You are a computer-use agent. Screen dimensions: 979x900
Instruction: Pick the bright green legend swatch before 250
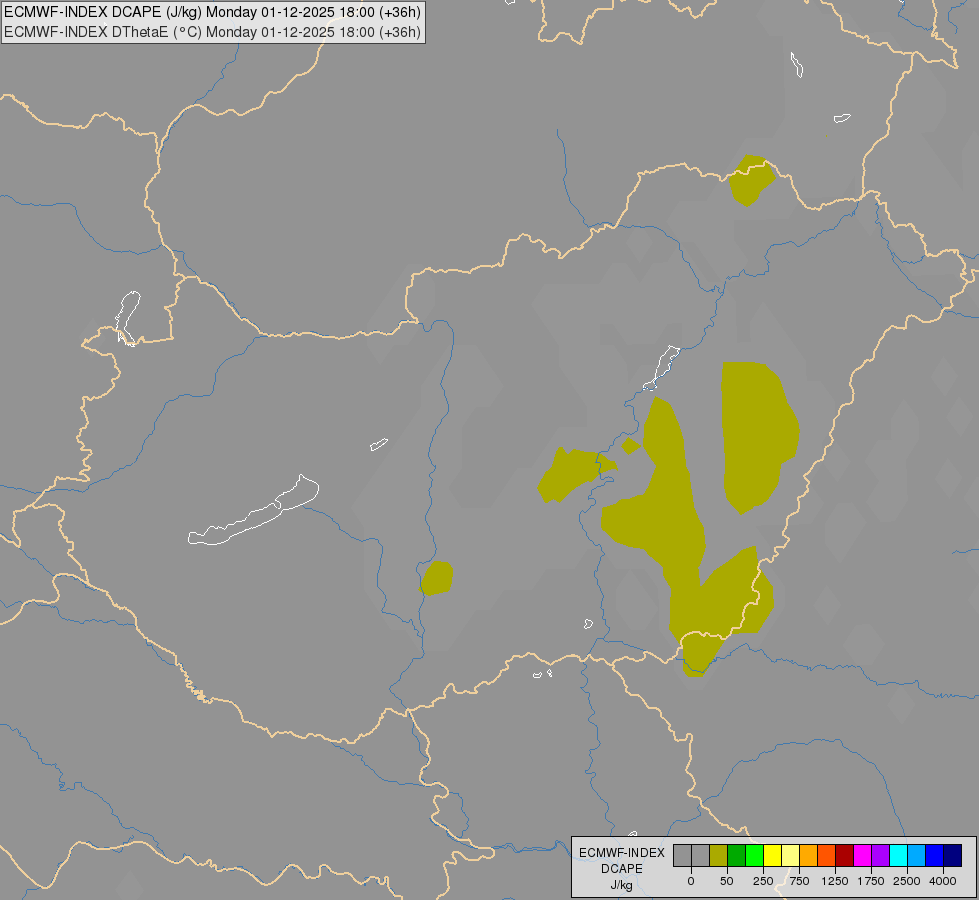[x=754, y=856]
